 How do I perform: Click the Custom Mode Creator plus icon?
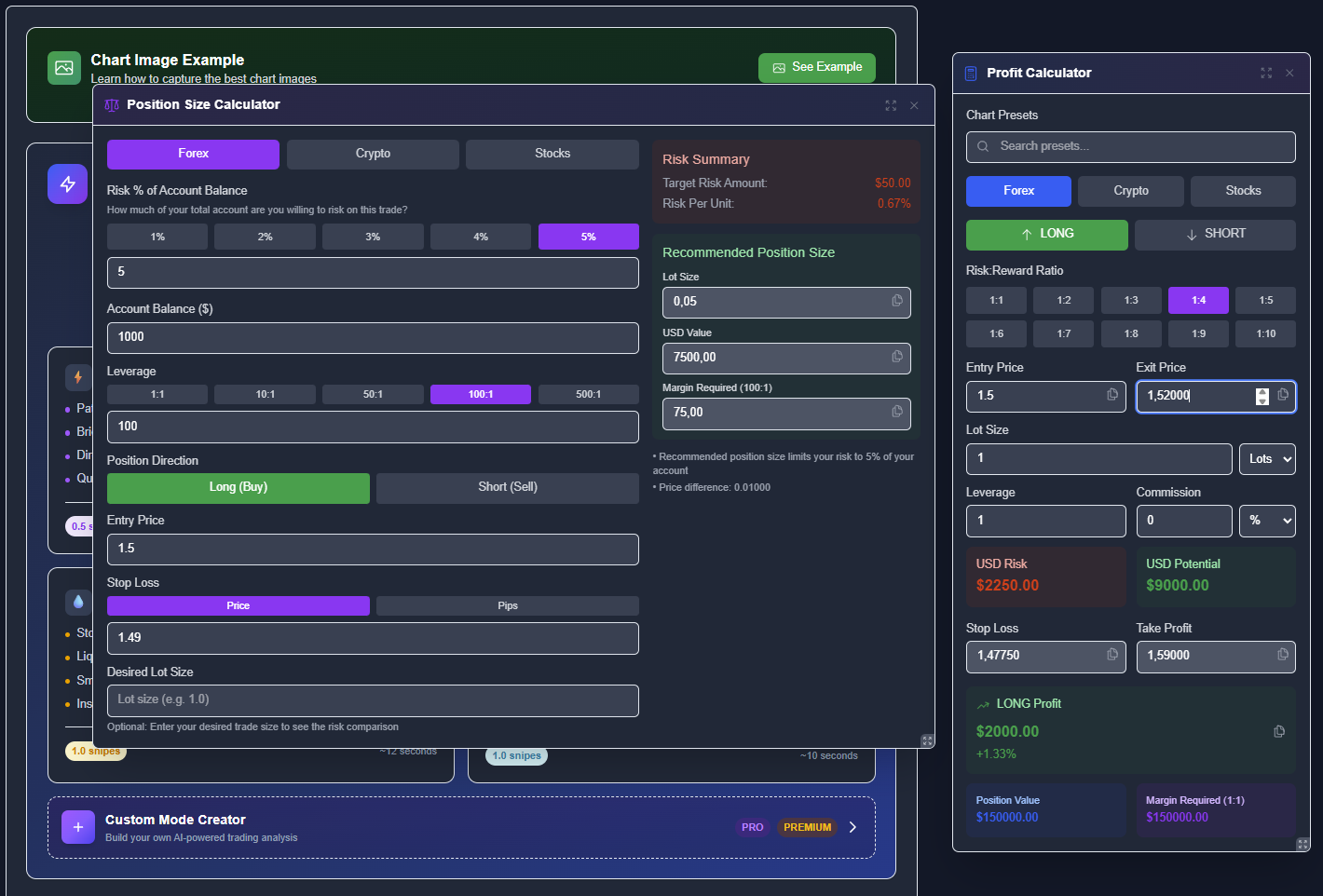(77, 827)
